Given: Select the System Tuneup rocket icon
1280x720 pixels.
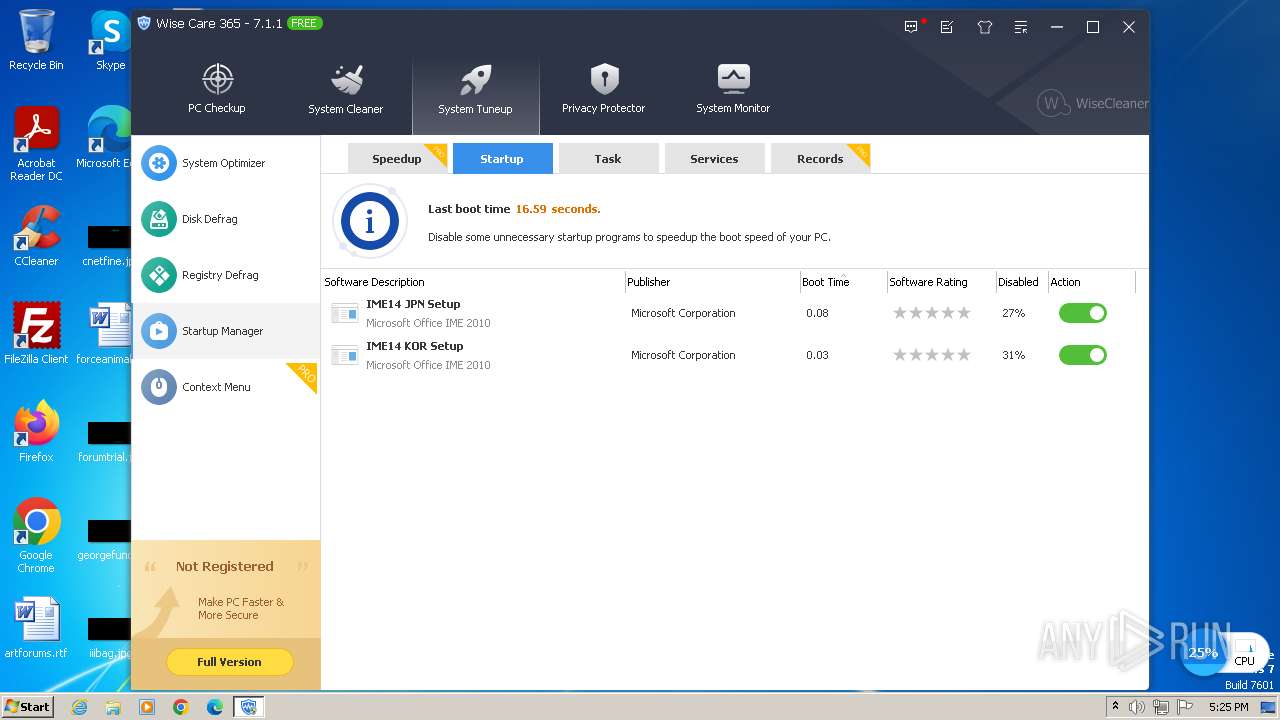Looking at the screenshot, I should coord(475,81).
